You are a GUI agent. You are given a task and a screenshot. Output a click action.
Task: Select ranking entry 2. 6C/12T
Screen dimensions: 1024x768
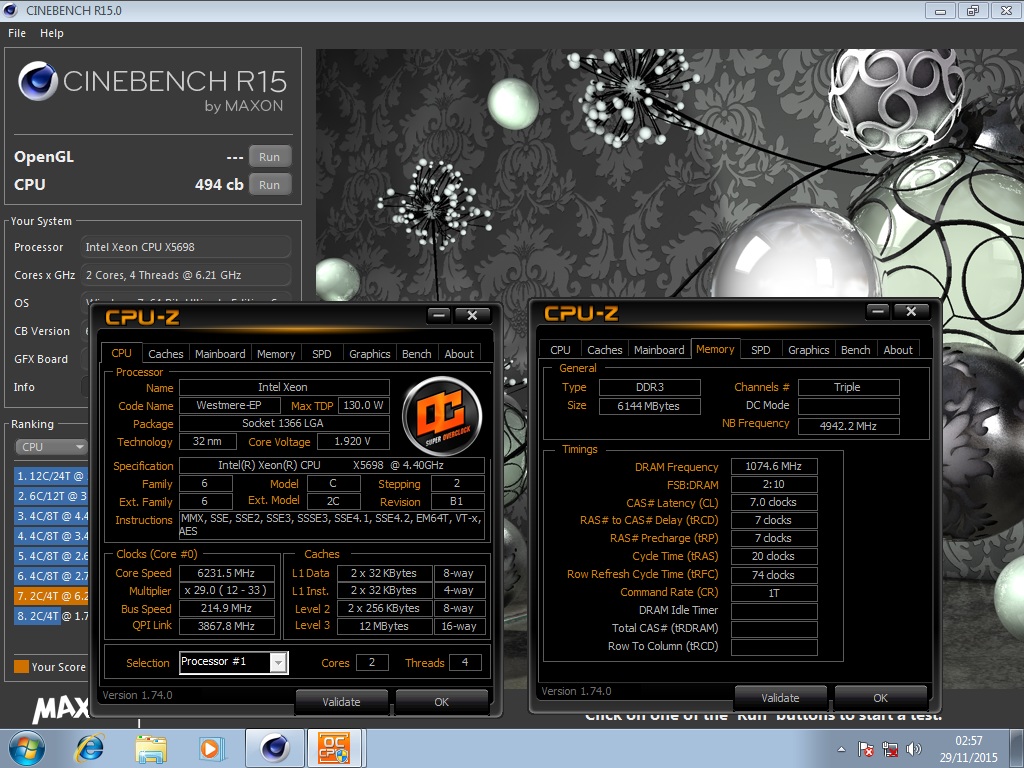pos(51,496)
